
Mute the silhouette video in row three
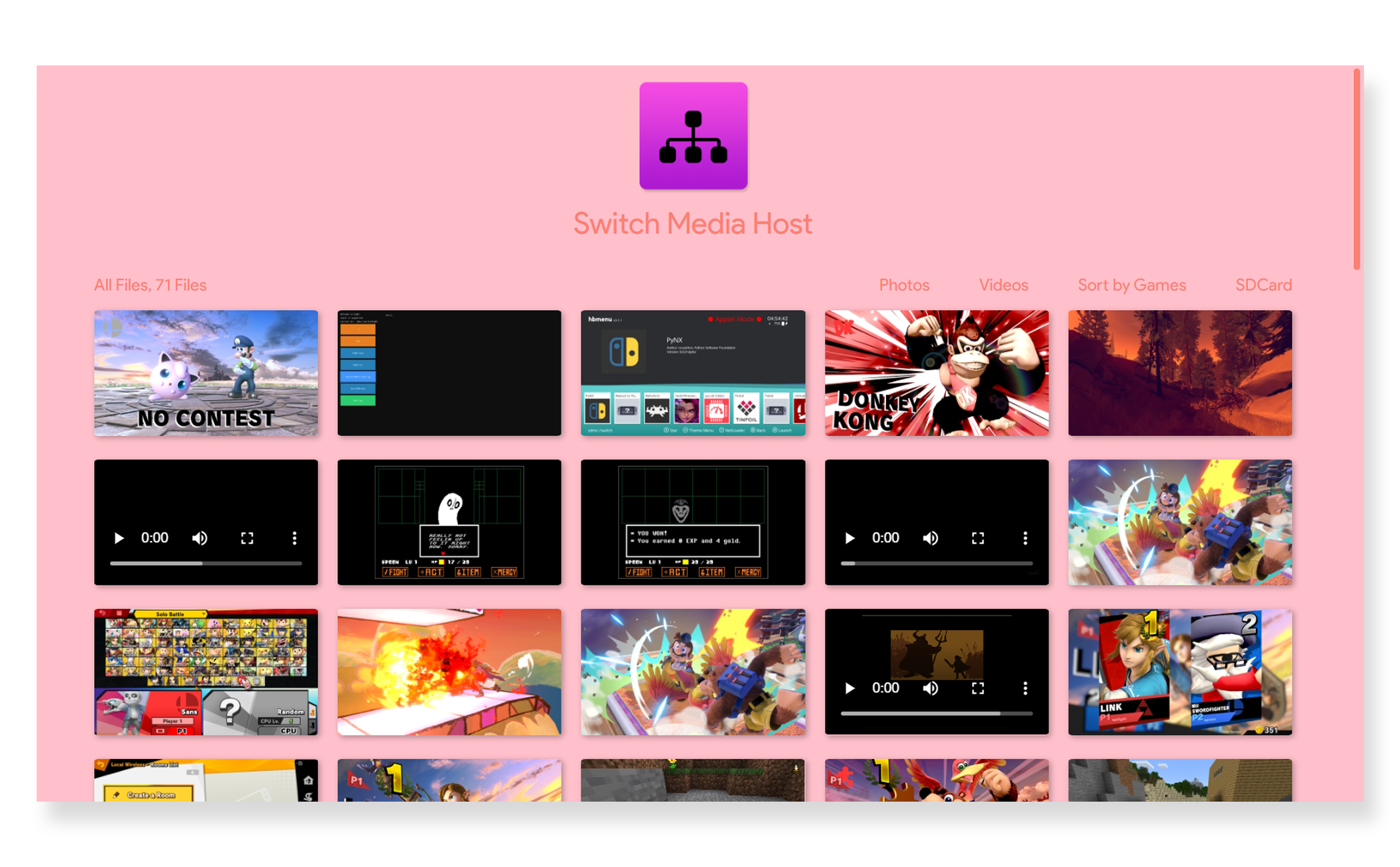point(930,688)
